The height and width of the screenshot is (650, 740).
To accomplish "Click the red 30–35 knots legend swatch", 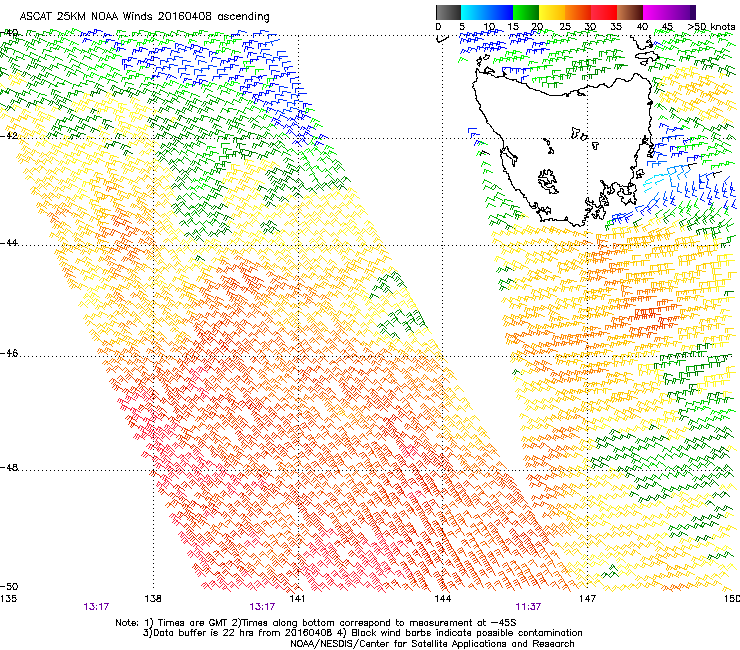I will point(604,12).
